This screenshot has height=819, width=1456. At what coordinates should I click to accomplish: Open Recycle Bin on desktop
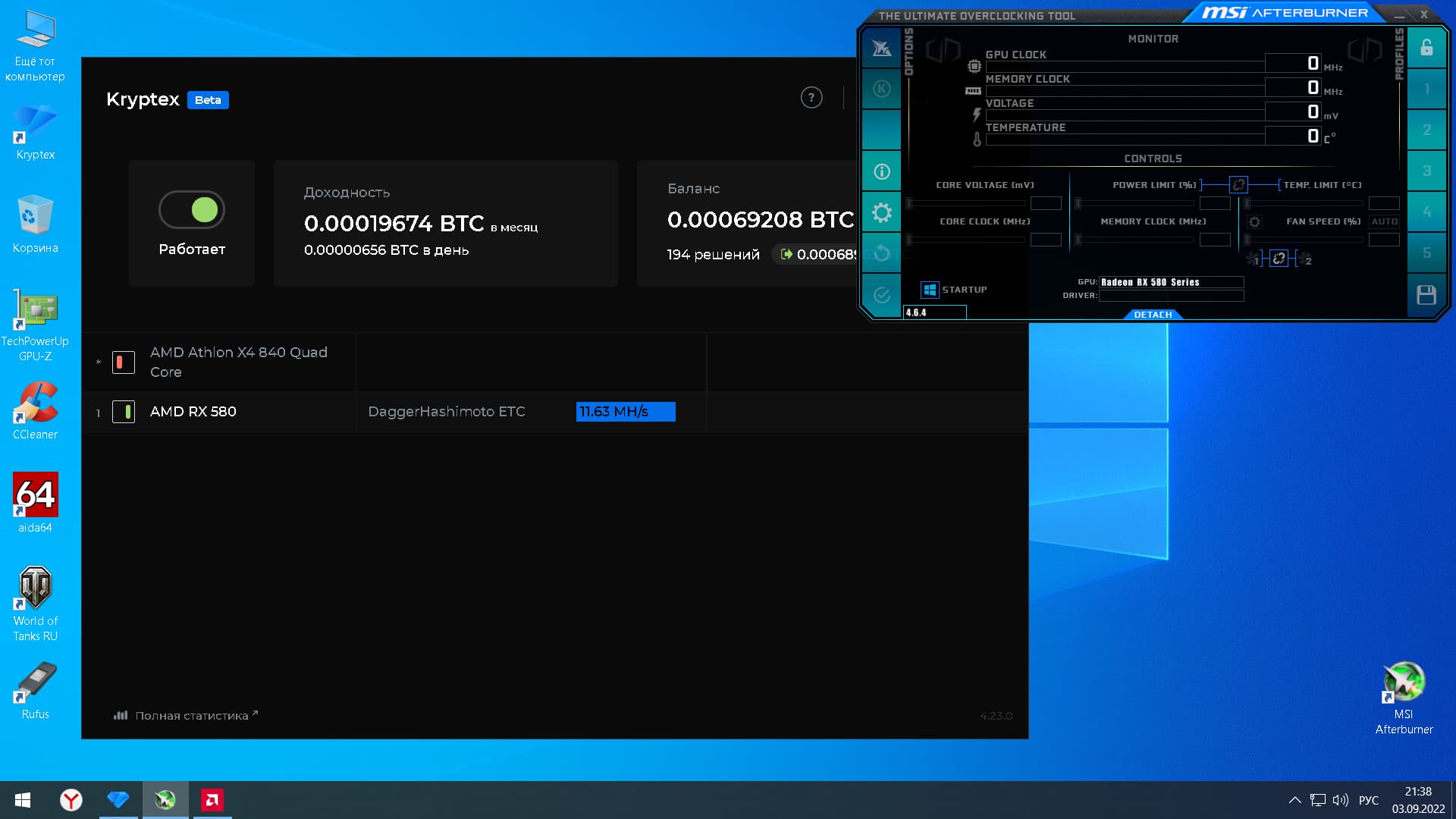coord(36,224)
